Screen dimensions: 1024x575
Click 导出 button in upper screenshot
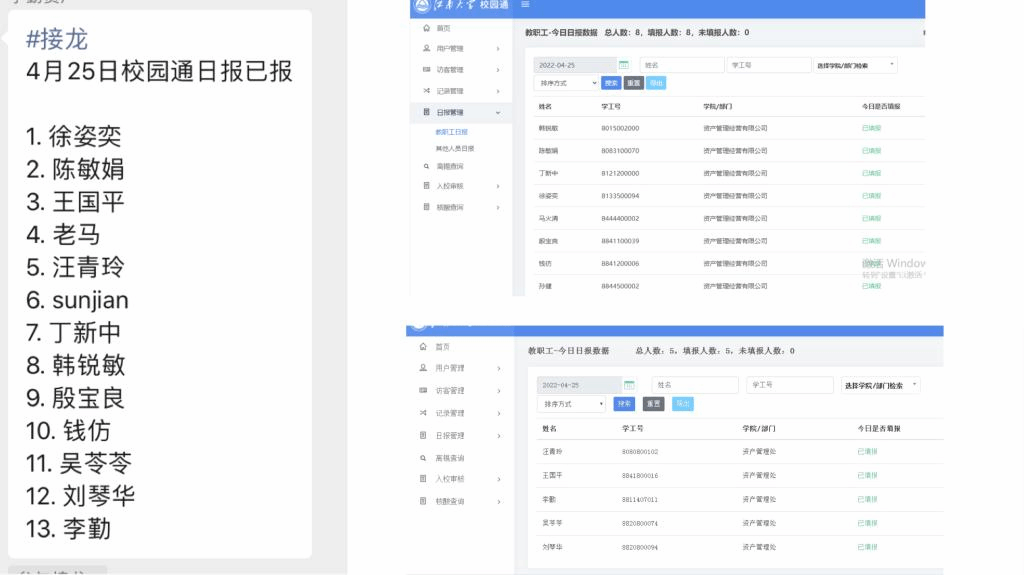656,83
